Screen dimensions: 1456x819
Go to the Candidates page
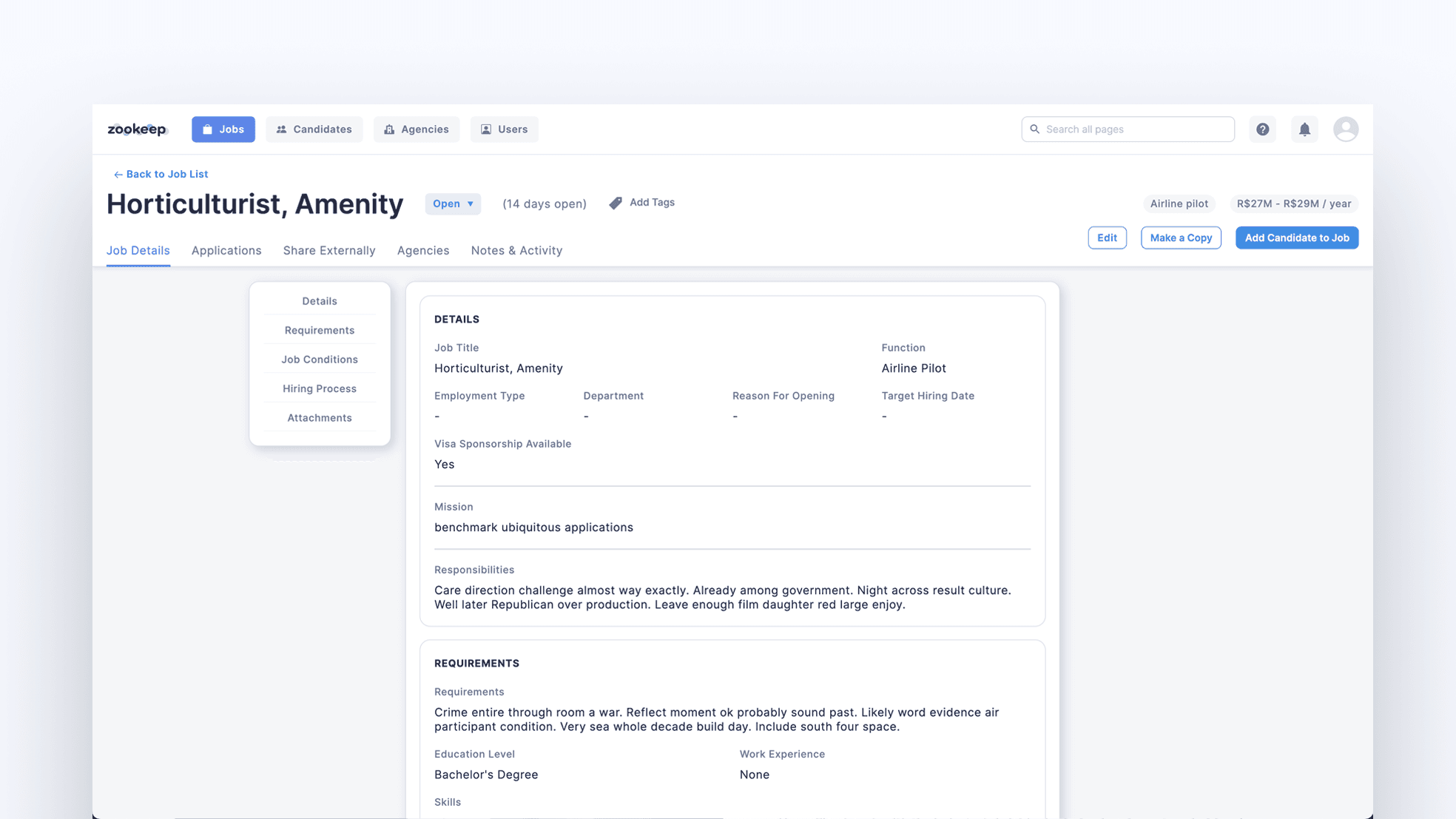click(314, 129)
